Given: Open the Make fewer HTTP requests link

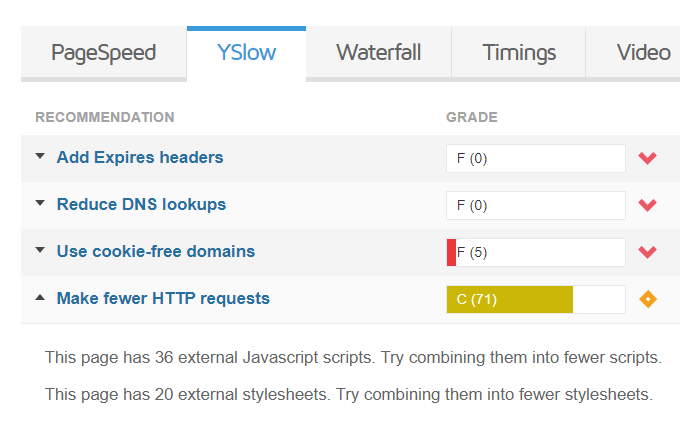Looking at the screenshot, I should pyautogui.click(x=163, y=298).
